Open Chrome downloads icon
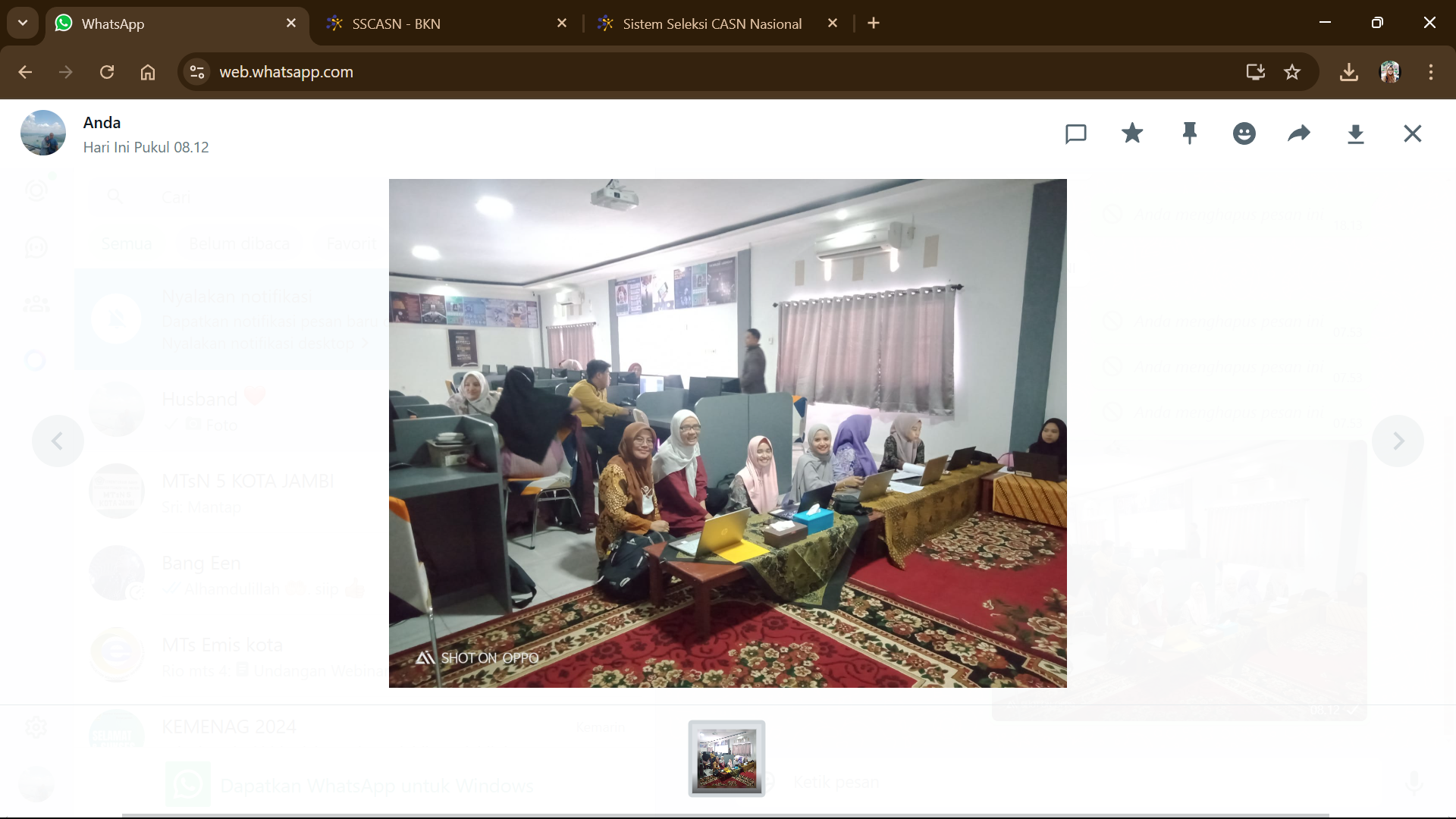The image size is (1456, 819). coord(1348,72)
